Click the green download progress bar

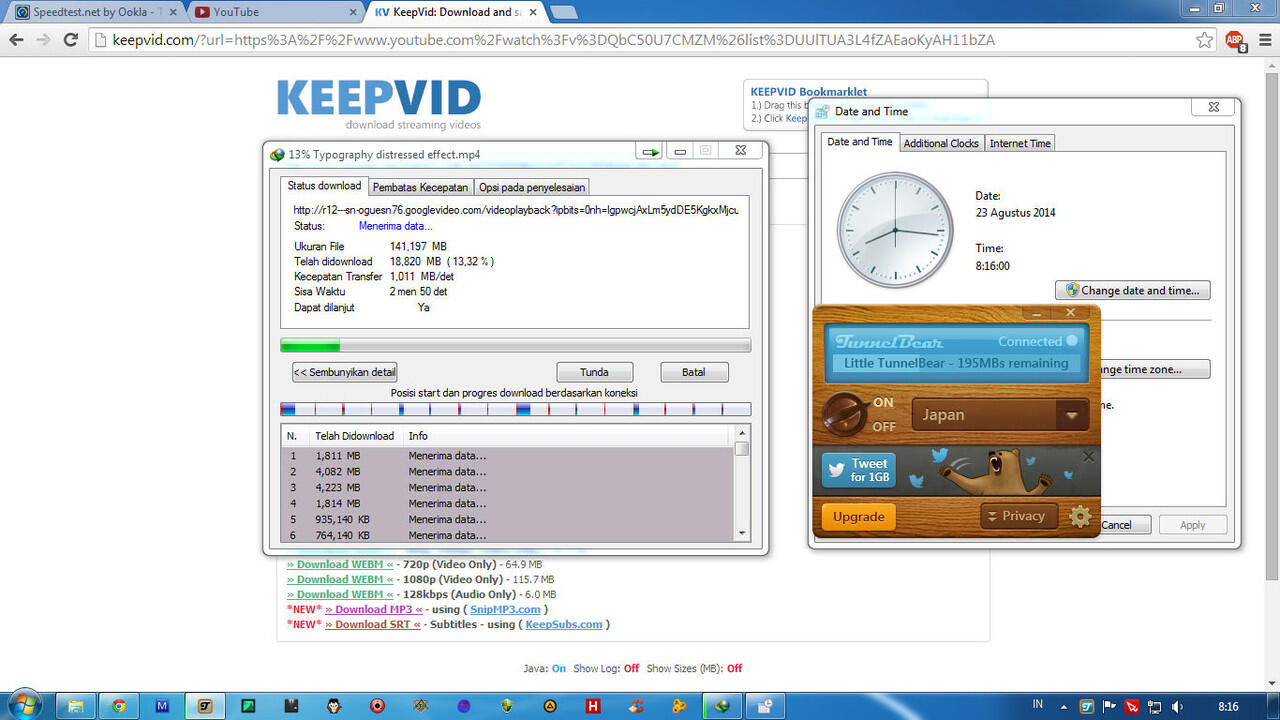click(516, 346)
